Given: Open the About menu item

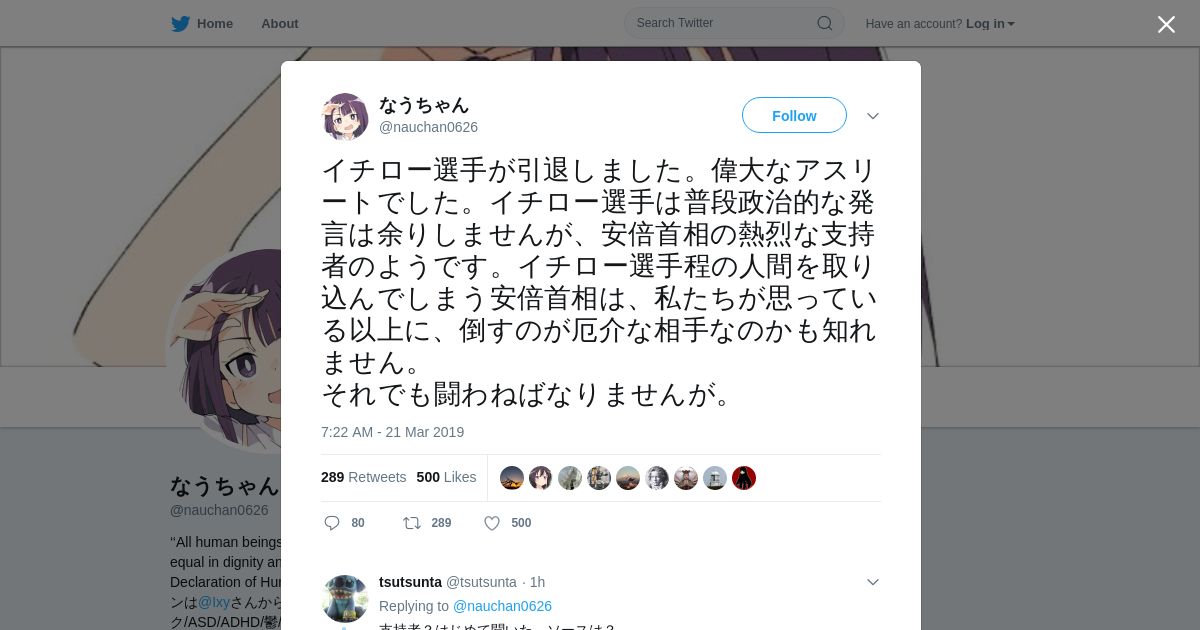Looking at the screenshot, I should [x=279, y=24].
